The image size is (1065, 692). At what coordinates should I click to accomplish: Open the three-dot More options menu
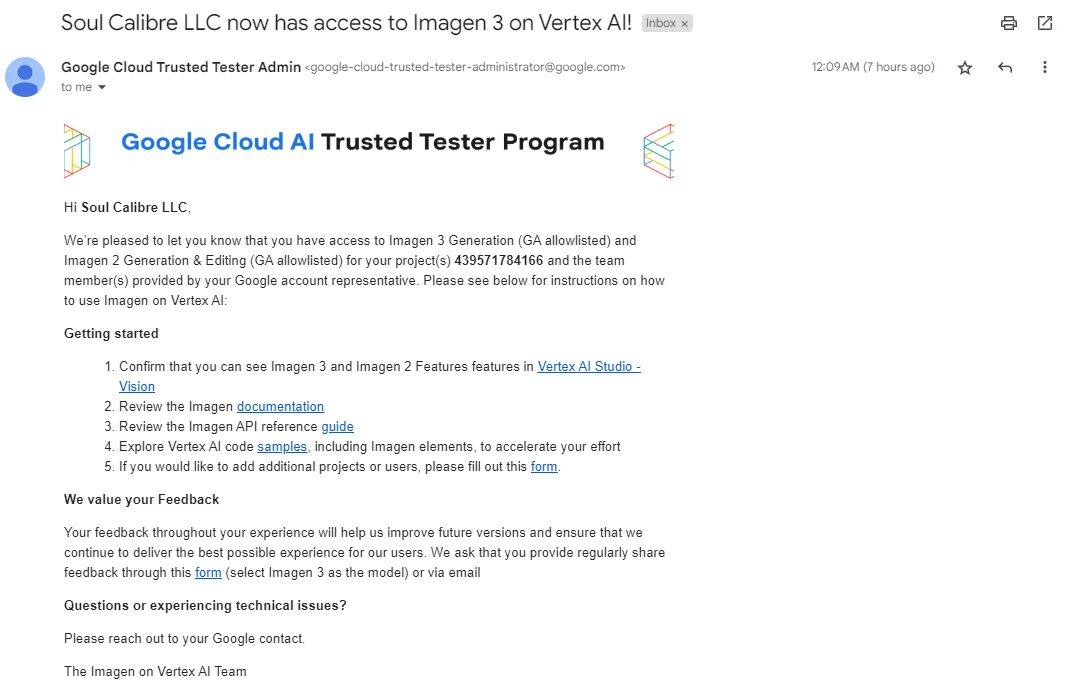point(1045,67)
